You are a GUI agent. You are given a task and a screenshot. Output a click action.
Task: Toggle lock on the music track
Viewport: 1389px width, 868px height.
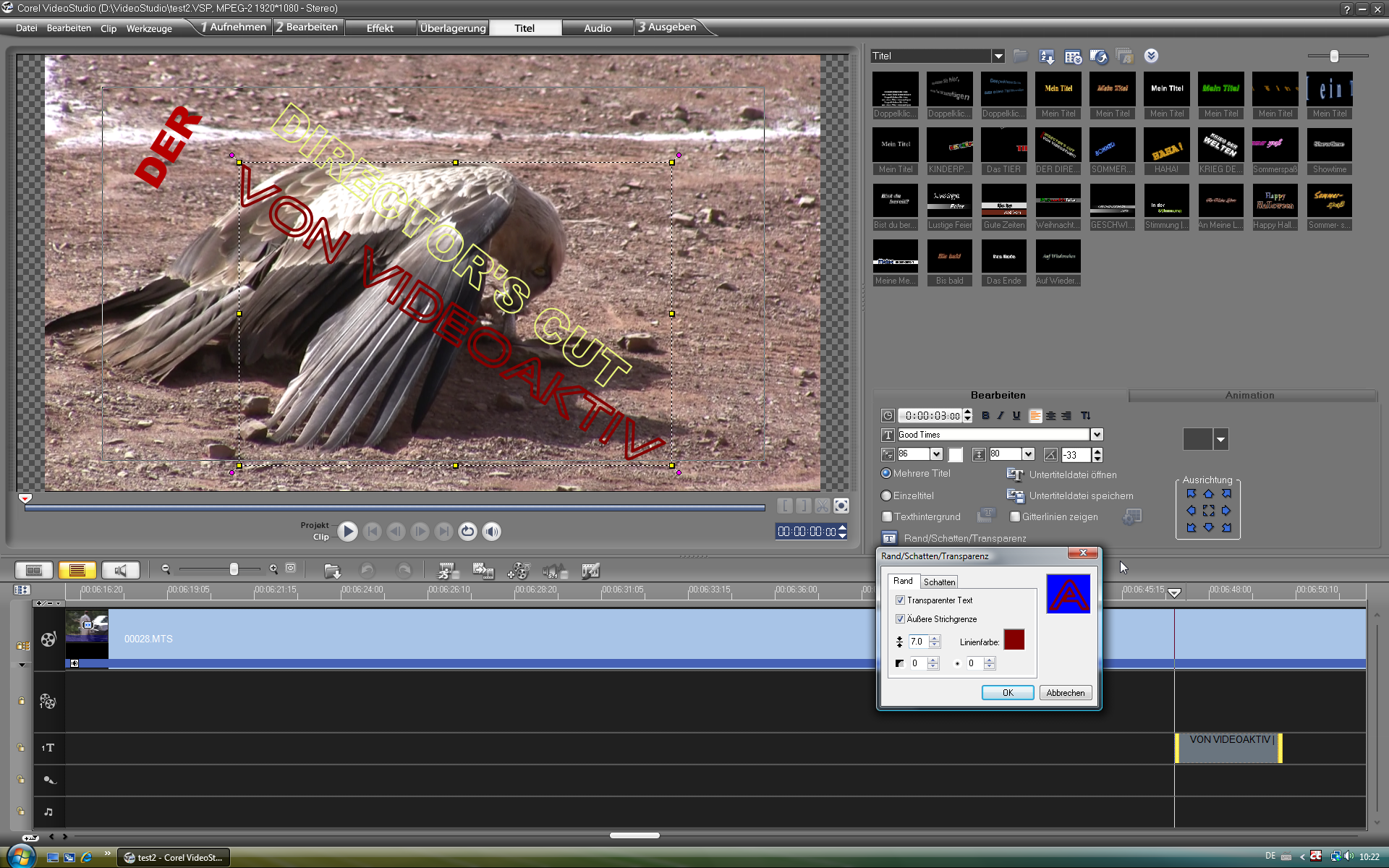[21, 811]
